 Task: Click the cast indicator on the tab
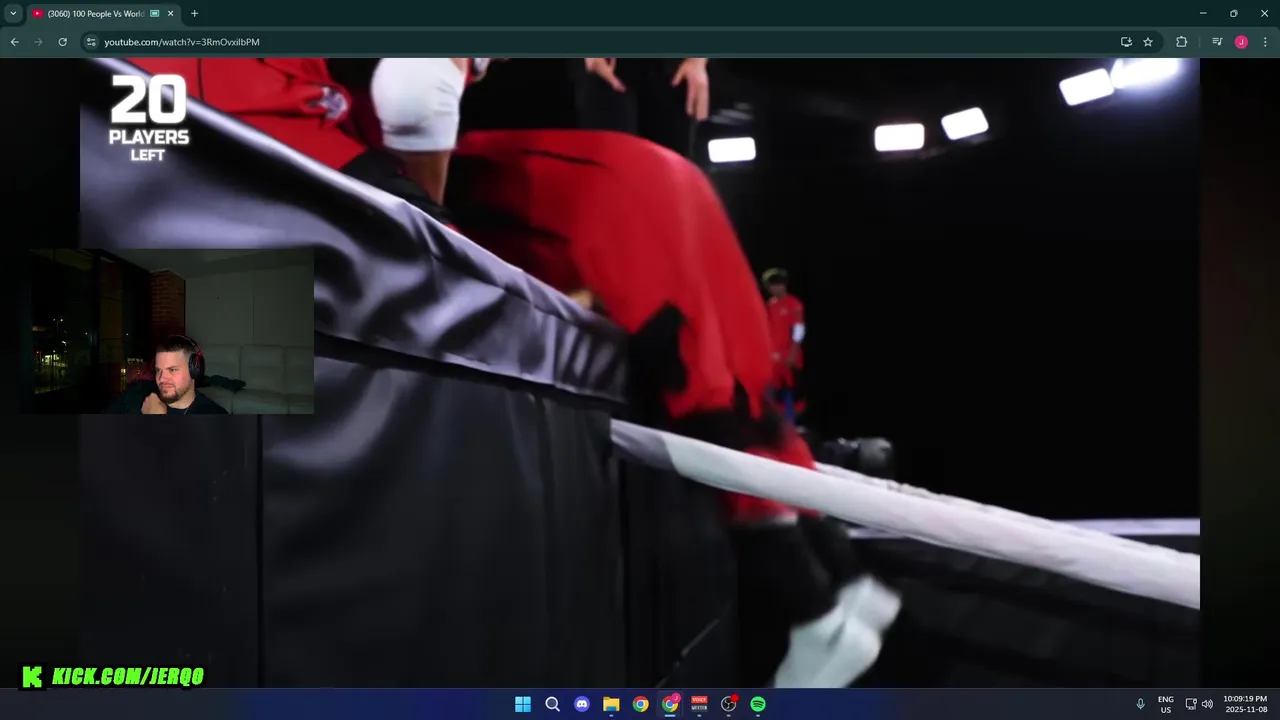(x=155, y=14)
